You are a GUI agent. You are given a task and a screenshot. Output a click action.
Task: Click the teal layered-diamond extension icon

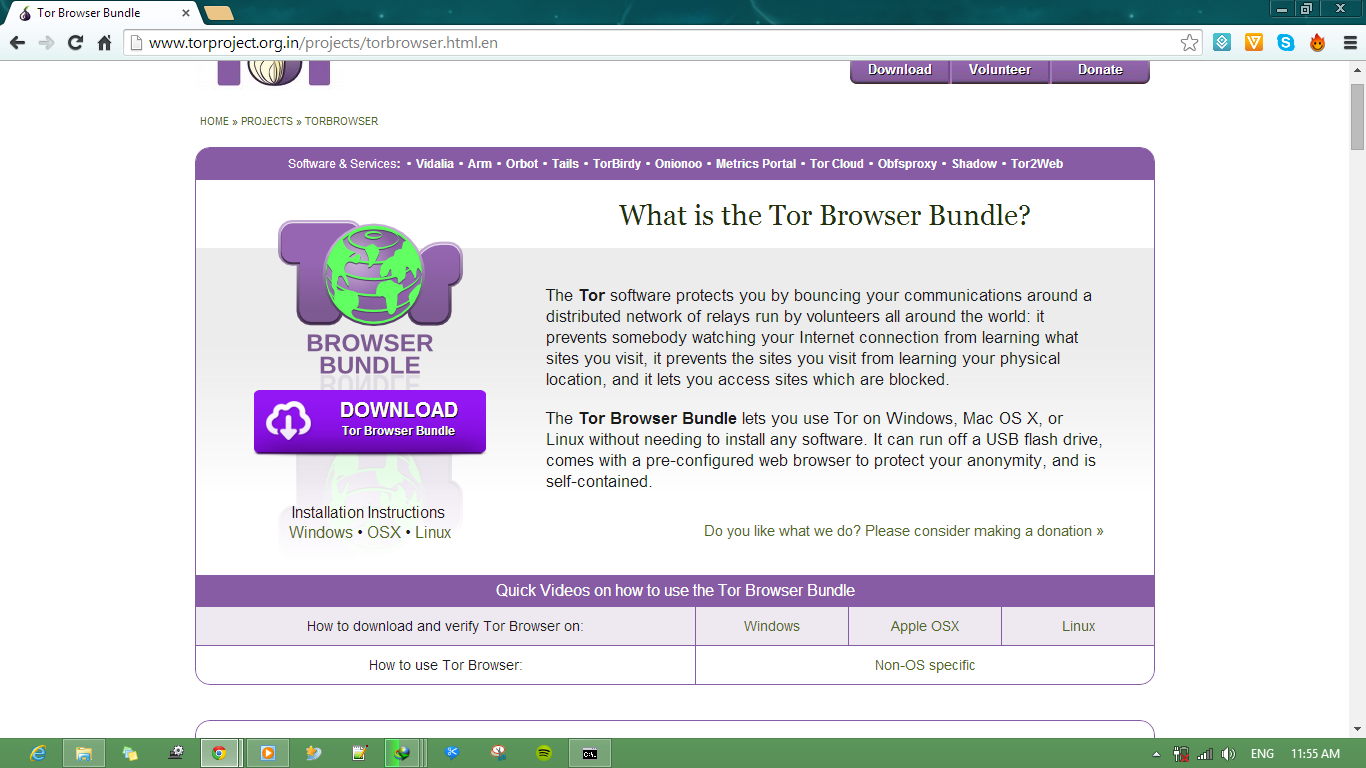(x=1222, y=43)
